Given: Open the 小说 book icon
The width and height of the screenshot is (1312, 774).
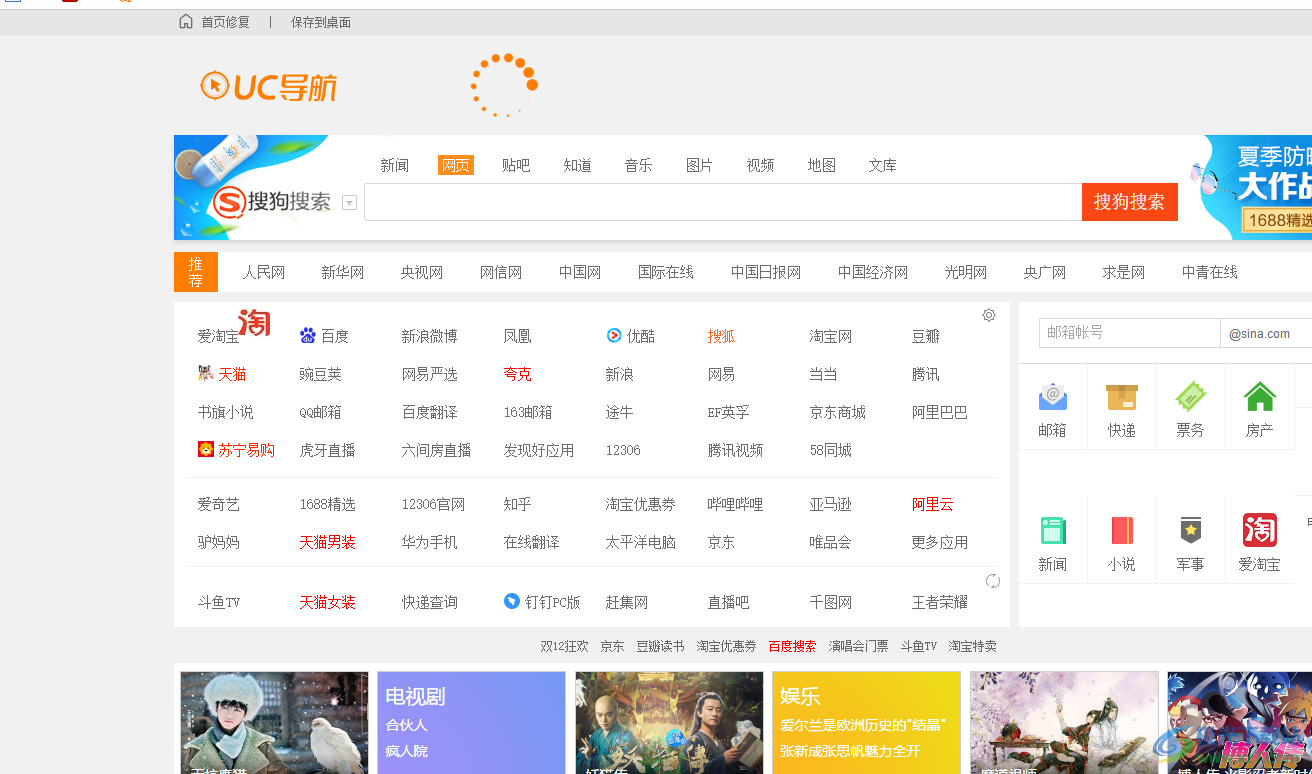Looking at the screenshot, I should [1121, 530].
